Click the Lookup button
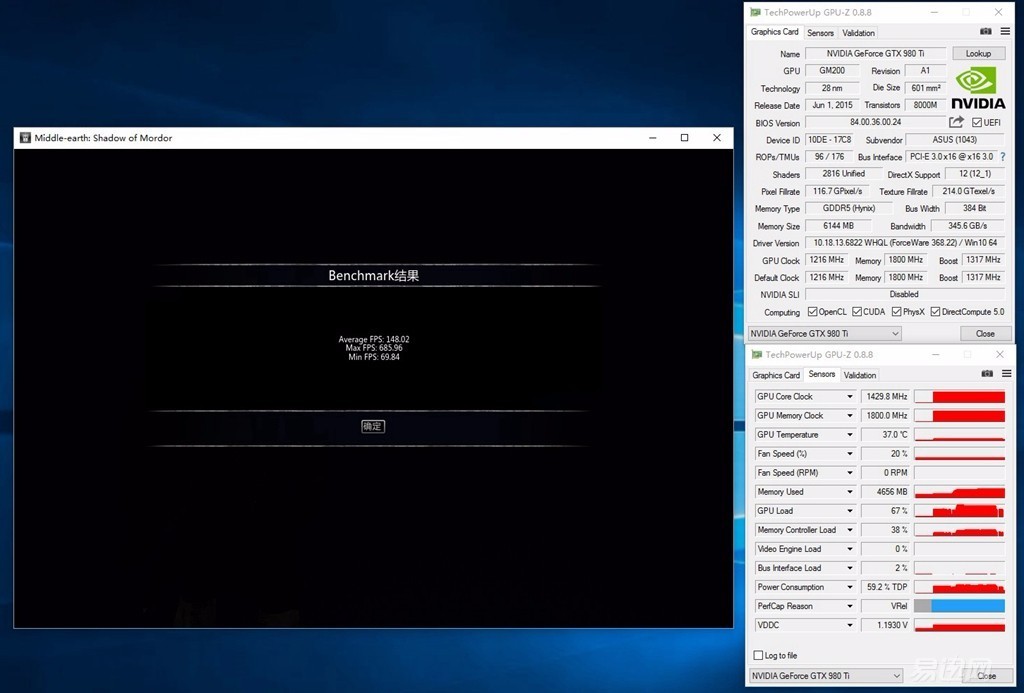This screenshot has width=1024, height=693. (x=978, y=54)
